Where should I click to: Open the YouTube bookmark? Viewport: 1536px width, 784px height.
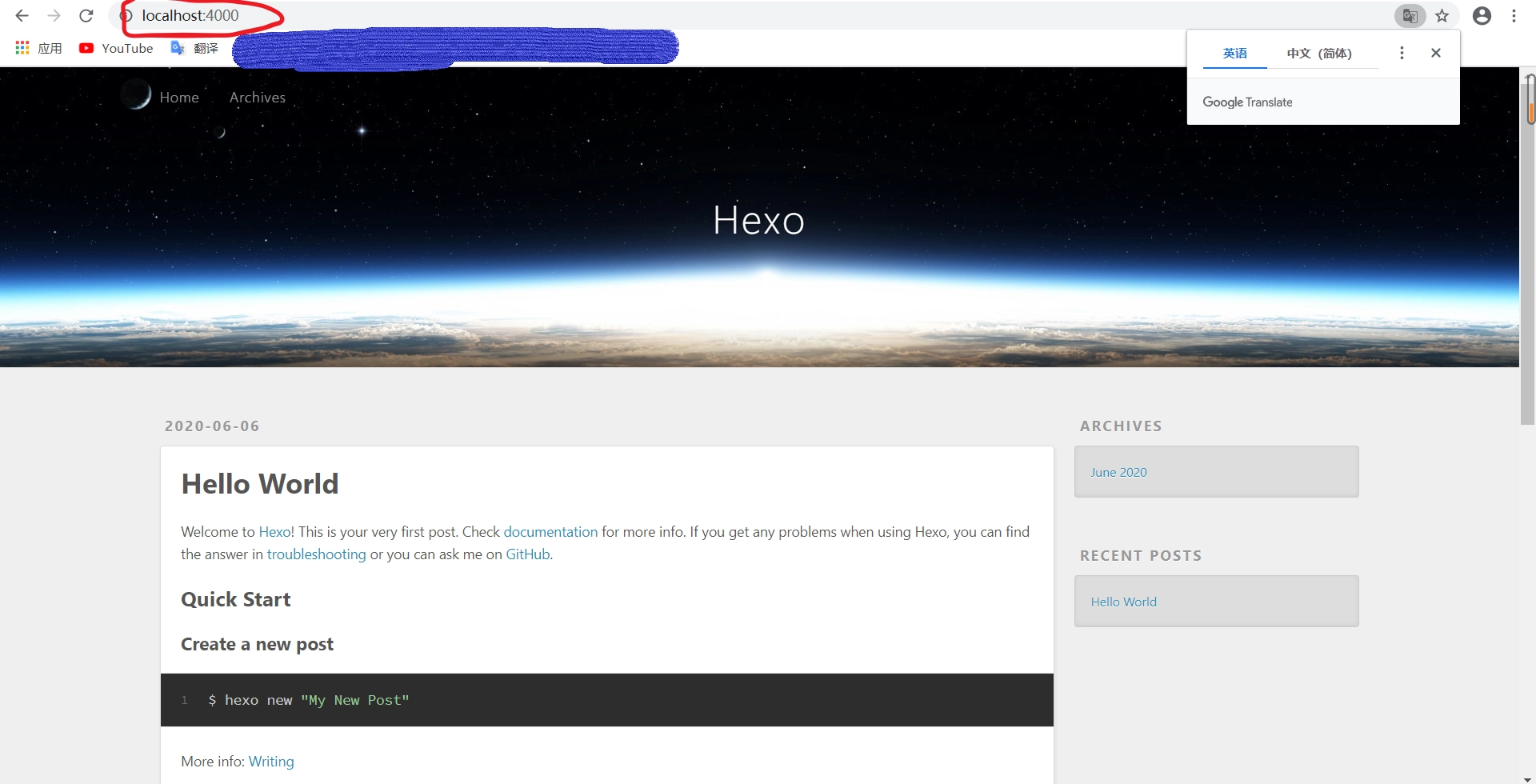(116, 48)
